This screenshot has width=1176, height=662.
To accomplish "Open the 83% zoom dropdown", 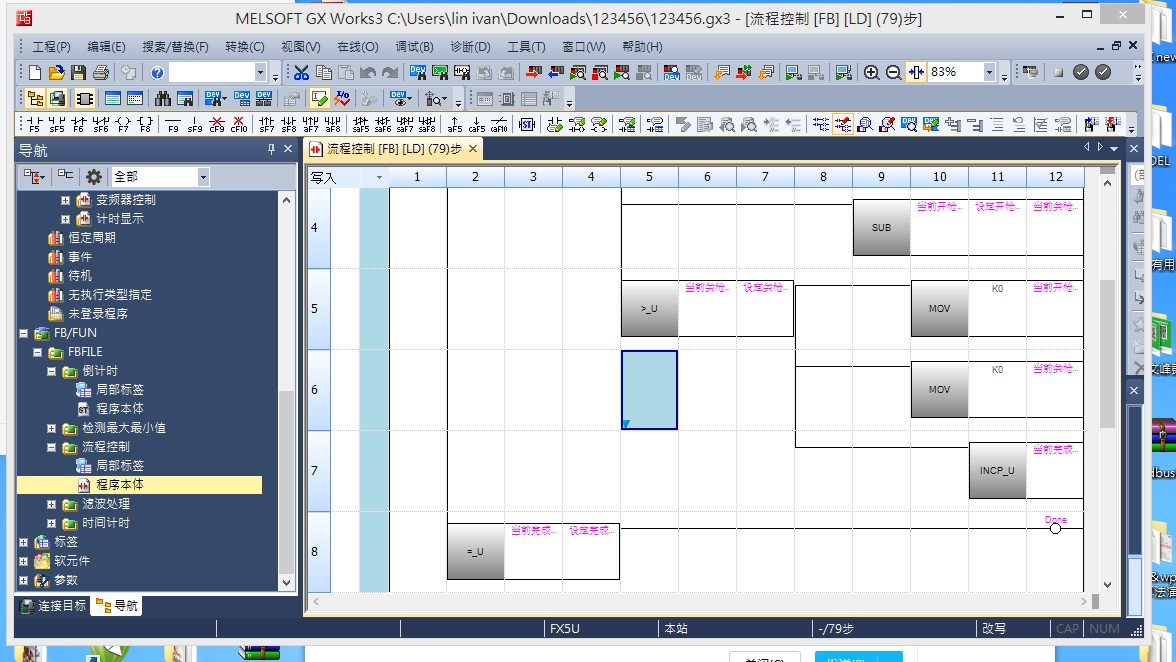I will (989, 72).
